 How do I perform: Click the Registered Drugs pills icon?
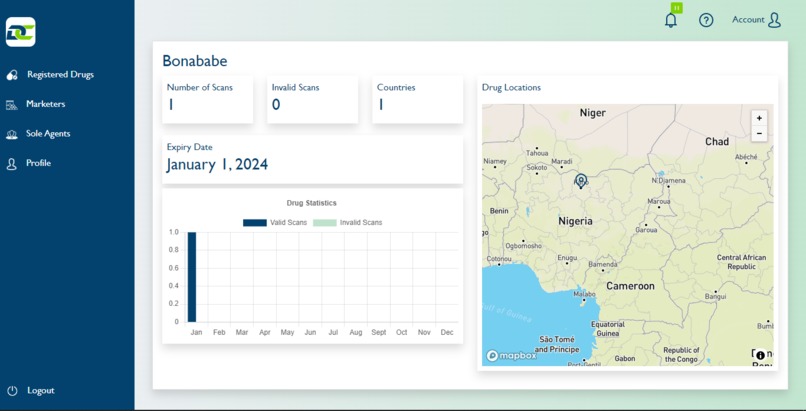coord(11,75)
